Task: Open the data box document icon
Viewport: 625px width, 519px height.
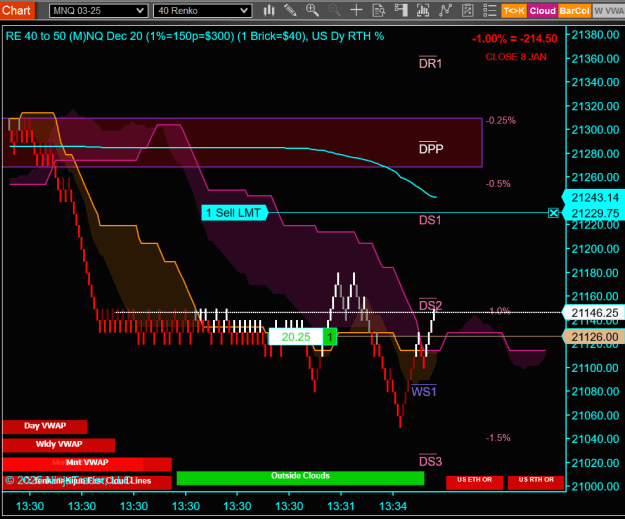Action: click(378, 10)
